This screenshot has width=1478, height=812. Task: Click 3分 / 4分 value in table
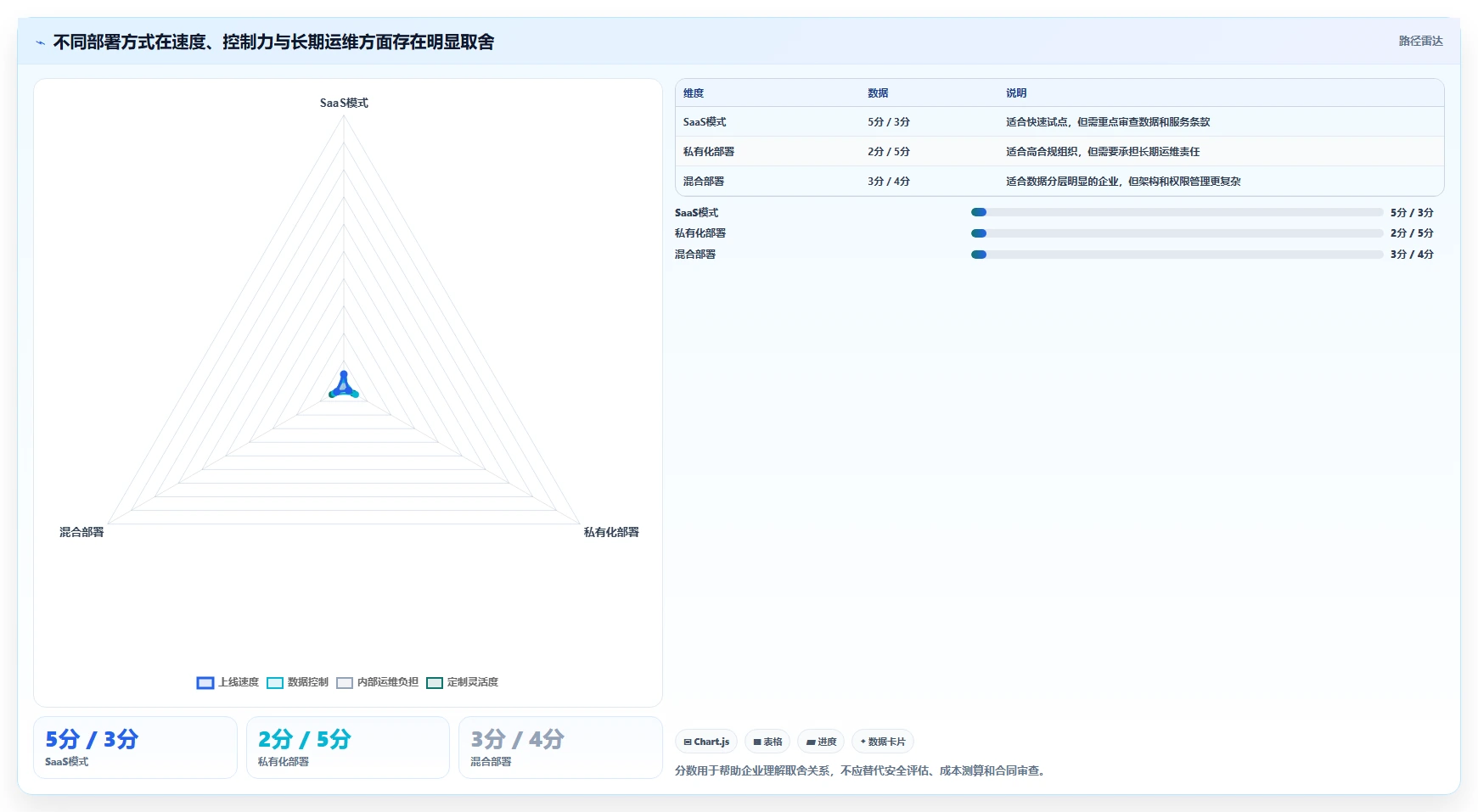pos(889,182)
